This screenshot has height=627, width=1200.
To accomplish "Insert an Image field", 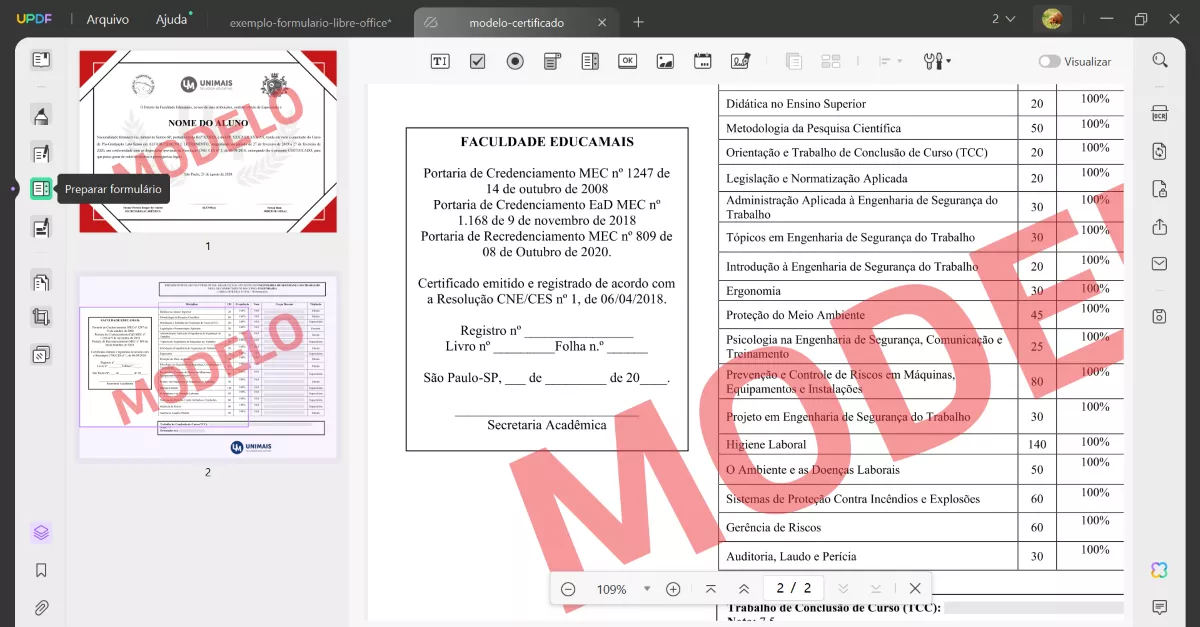I will (665, 60).
